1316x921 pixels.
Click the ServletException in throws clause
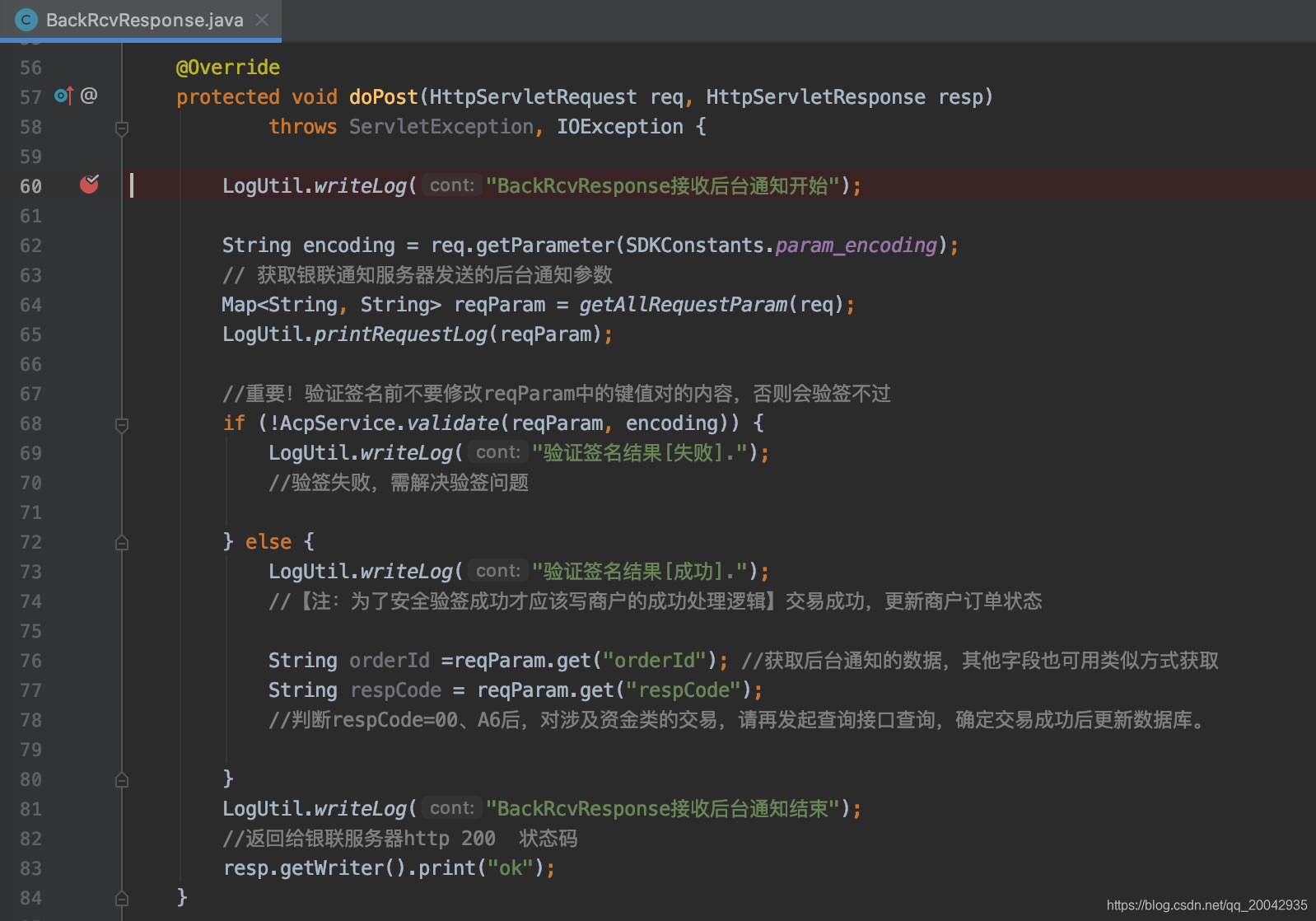pos(441,127)
